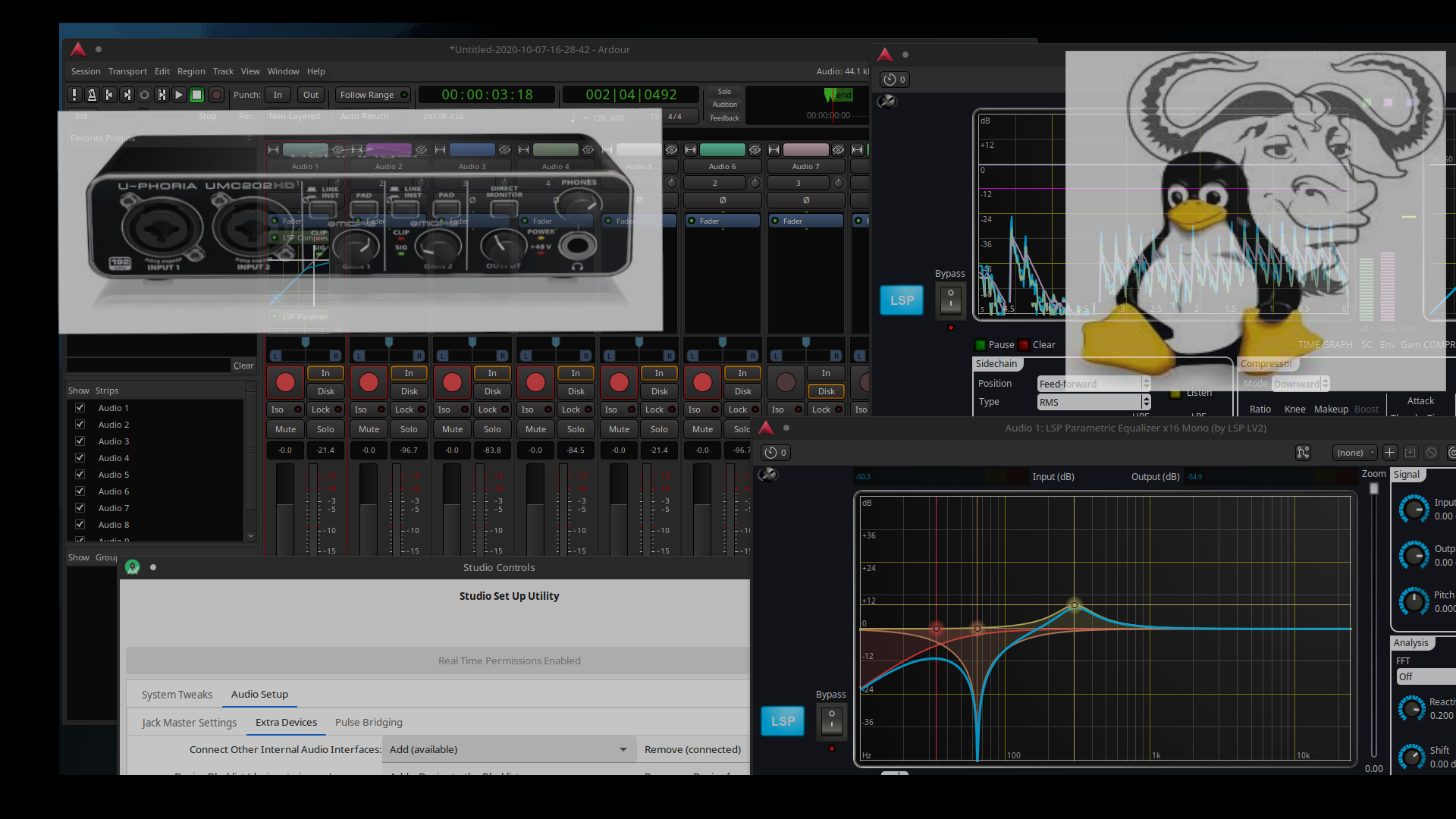
Task: Uncheck the Audio 6 strip checkbox
Action: click(80, 491)
